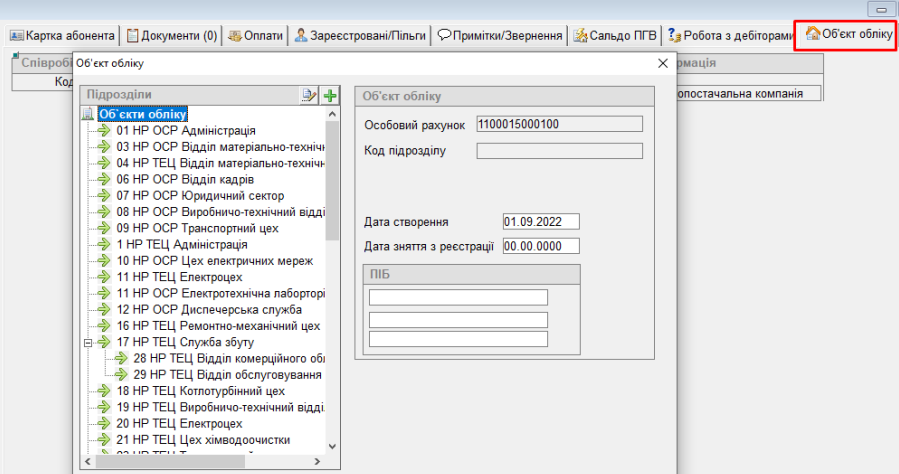899x474 pixels.
Task: Select 28 НР ТЕЦ Відділ комерційного child item
Action: coord(229,358)
